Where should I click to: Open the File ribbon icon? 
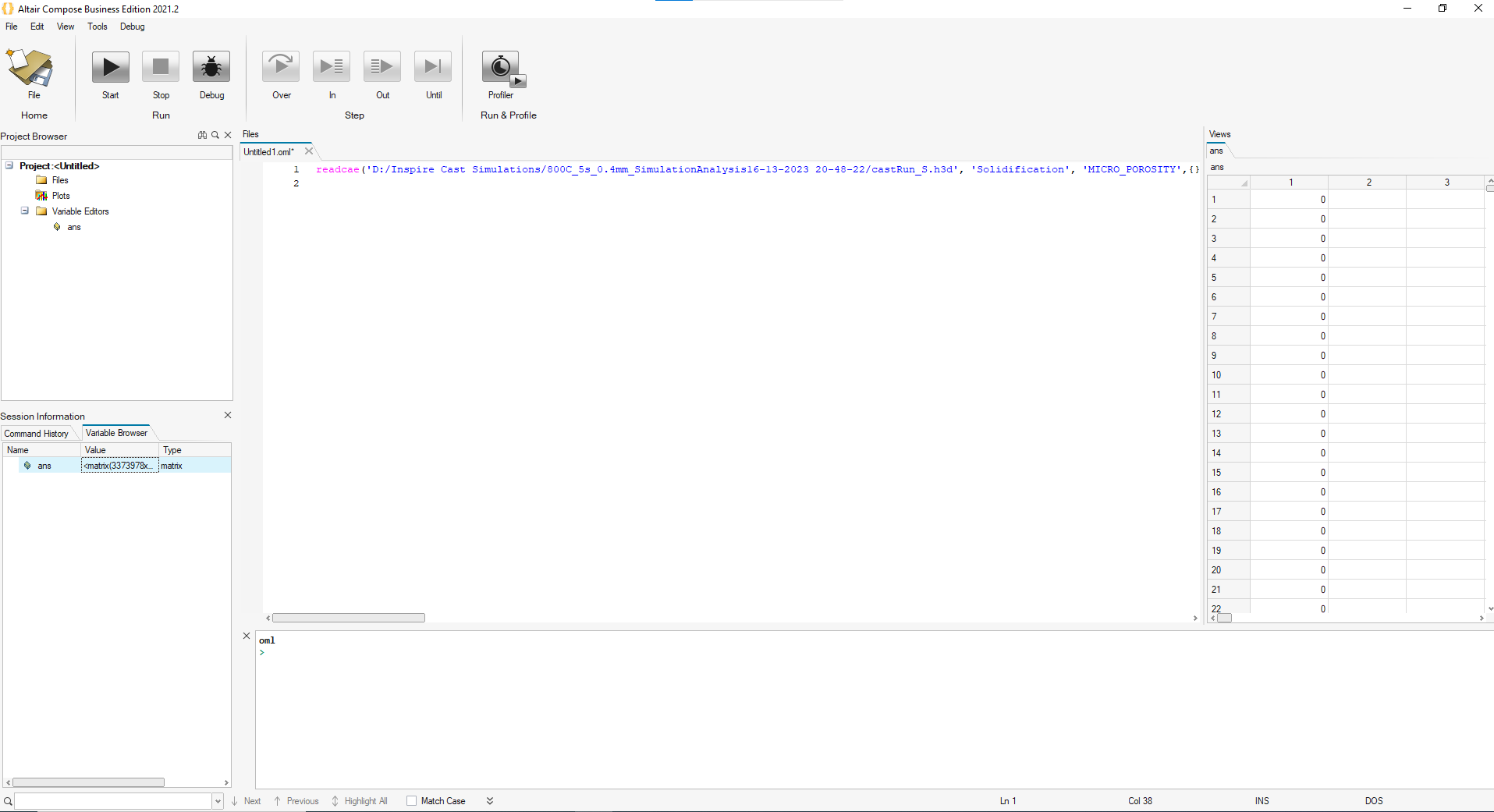(30, 69)
